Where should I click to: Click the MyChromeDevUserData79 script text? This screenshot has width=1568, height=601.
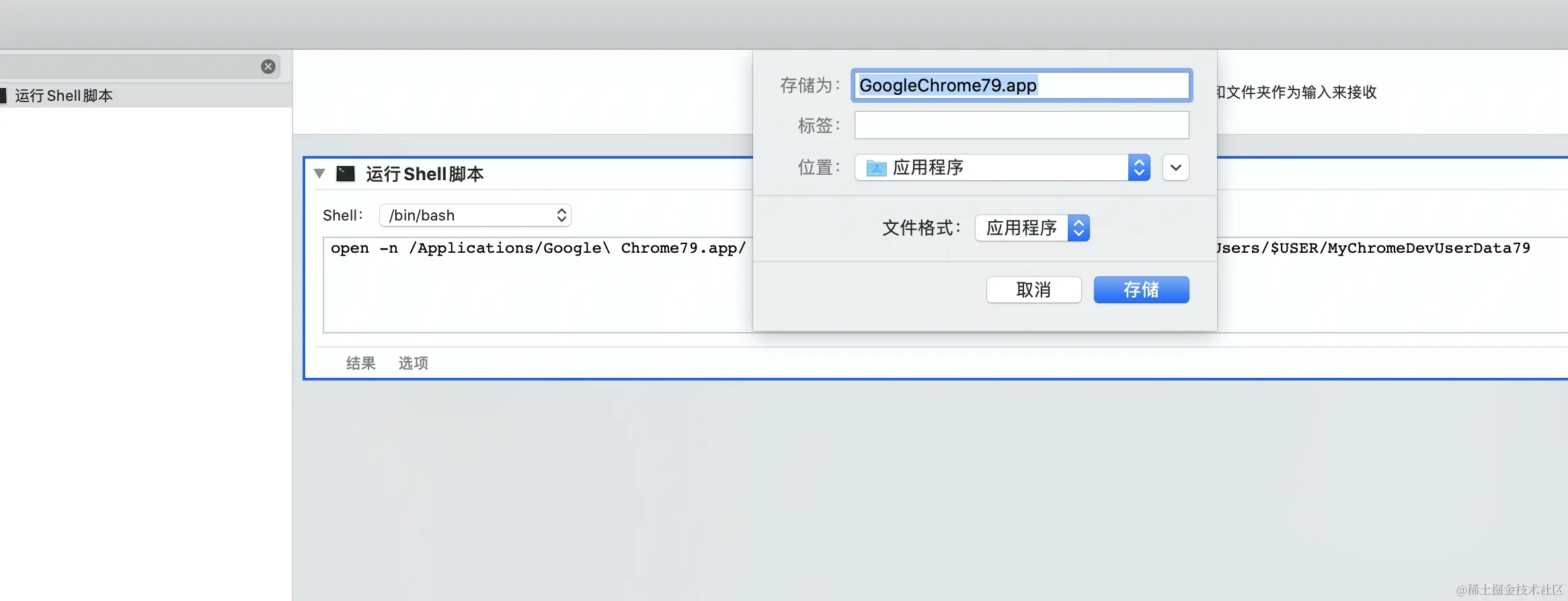coord(1429,248)
